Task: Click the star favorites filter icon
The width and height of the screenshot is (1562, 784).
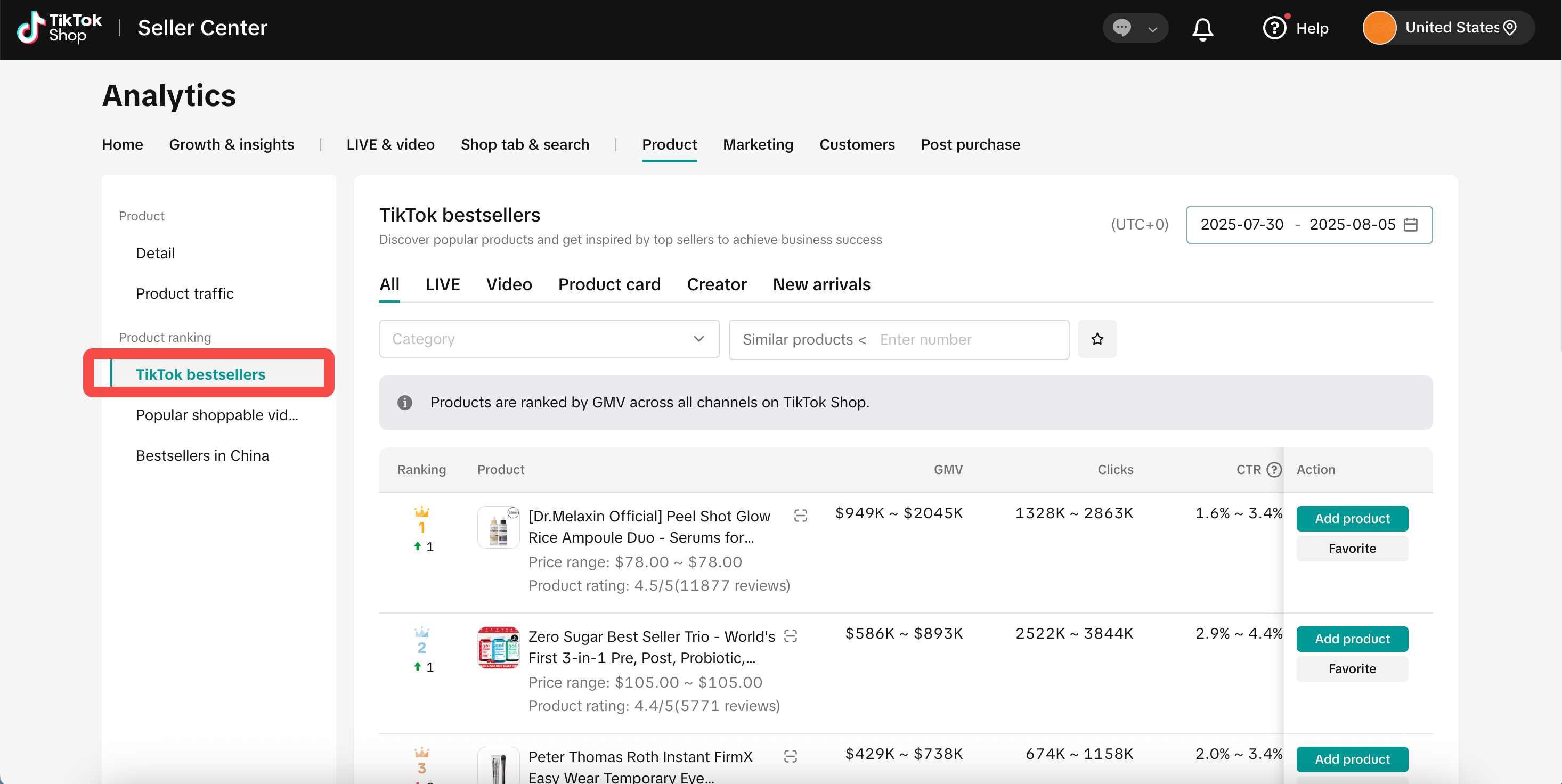Action: (1097, 339)
